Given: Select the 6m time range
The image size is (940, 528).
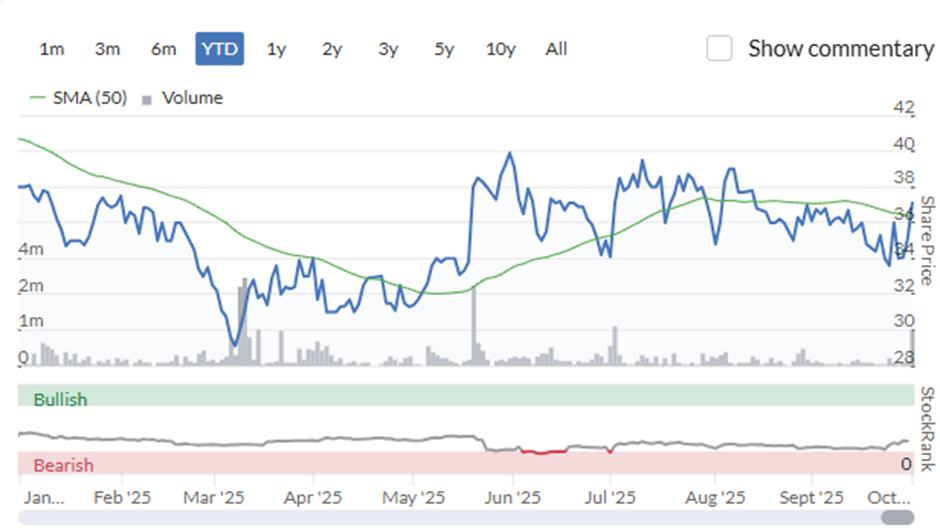Looking at the screenshot, I should click(x=164, y=49).
